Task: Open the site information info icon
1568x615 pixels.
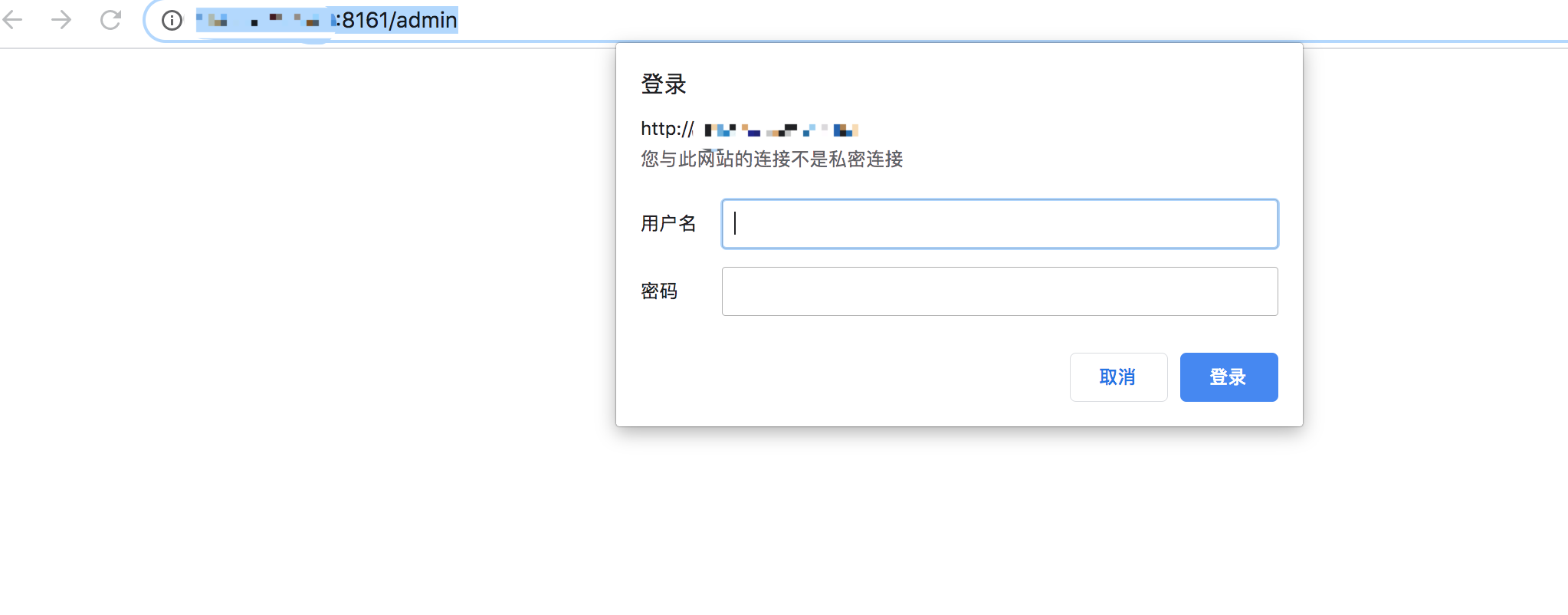Action: tap(170, 21)
